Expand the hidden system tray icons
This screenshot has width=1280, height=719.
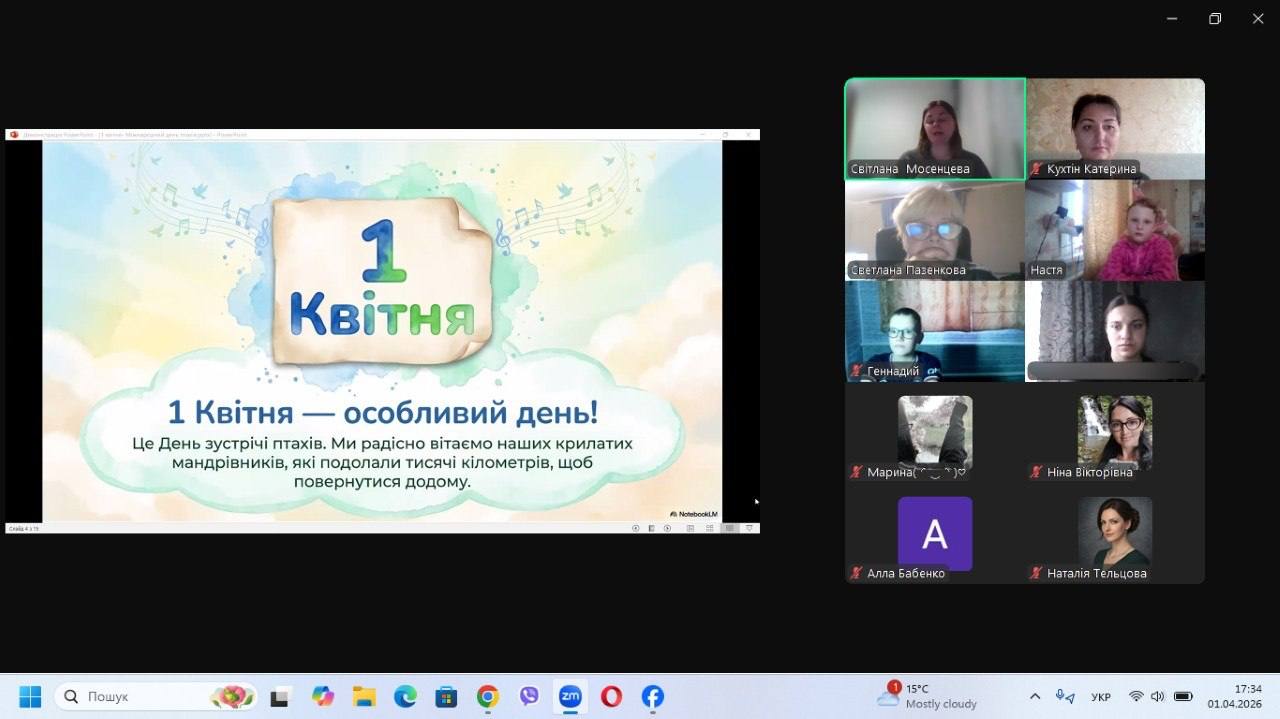[1034, 696]
